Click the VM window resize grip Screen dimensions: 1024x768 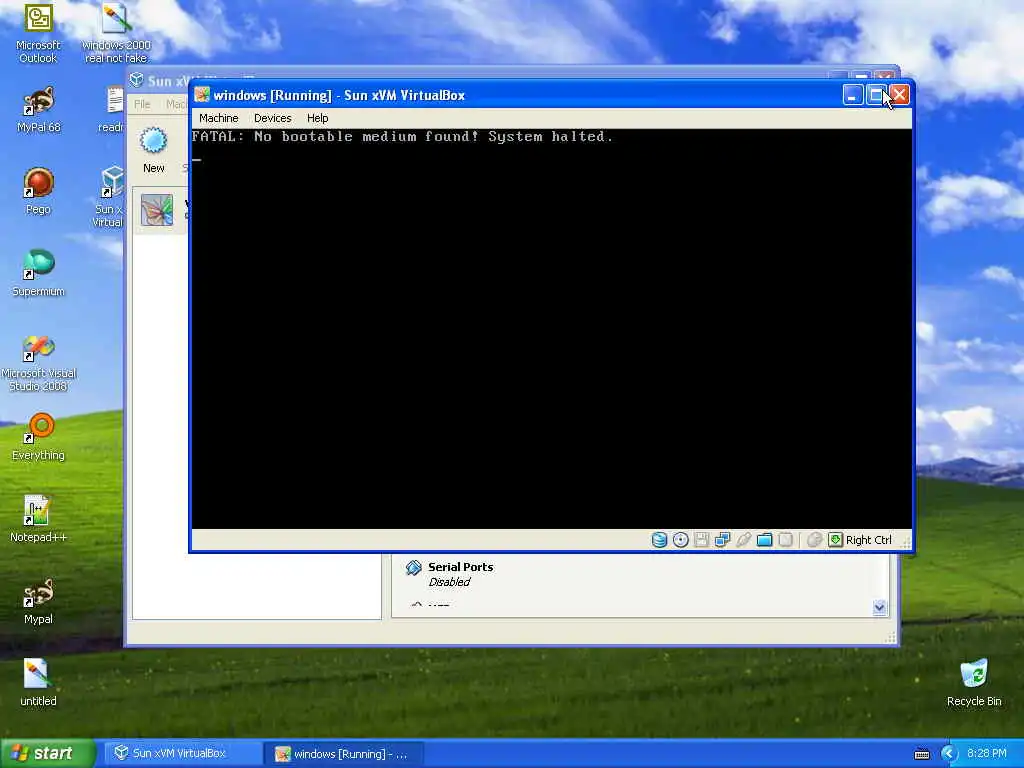905,541
